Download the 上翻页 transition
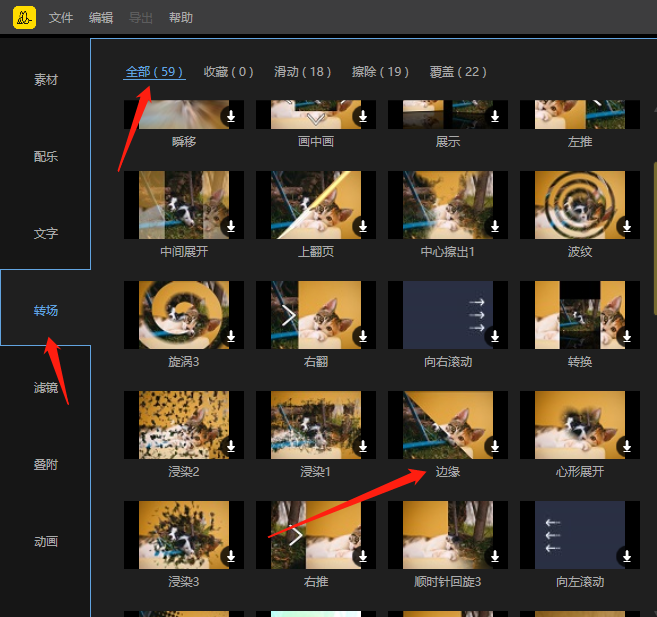The image size is (657, 617). (x=363, y=226)
